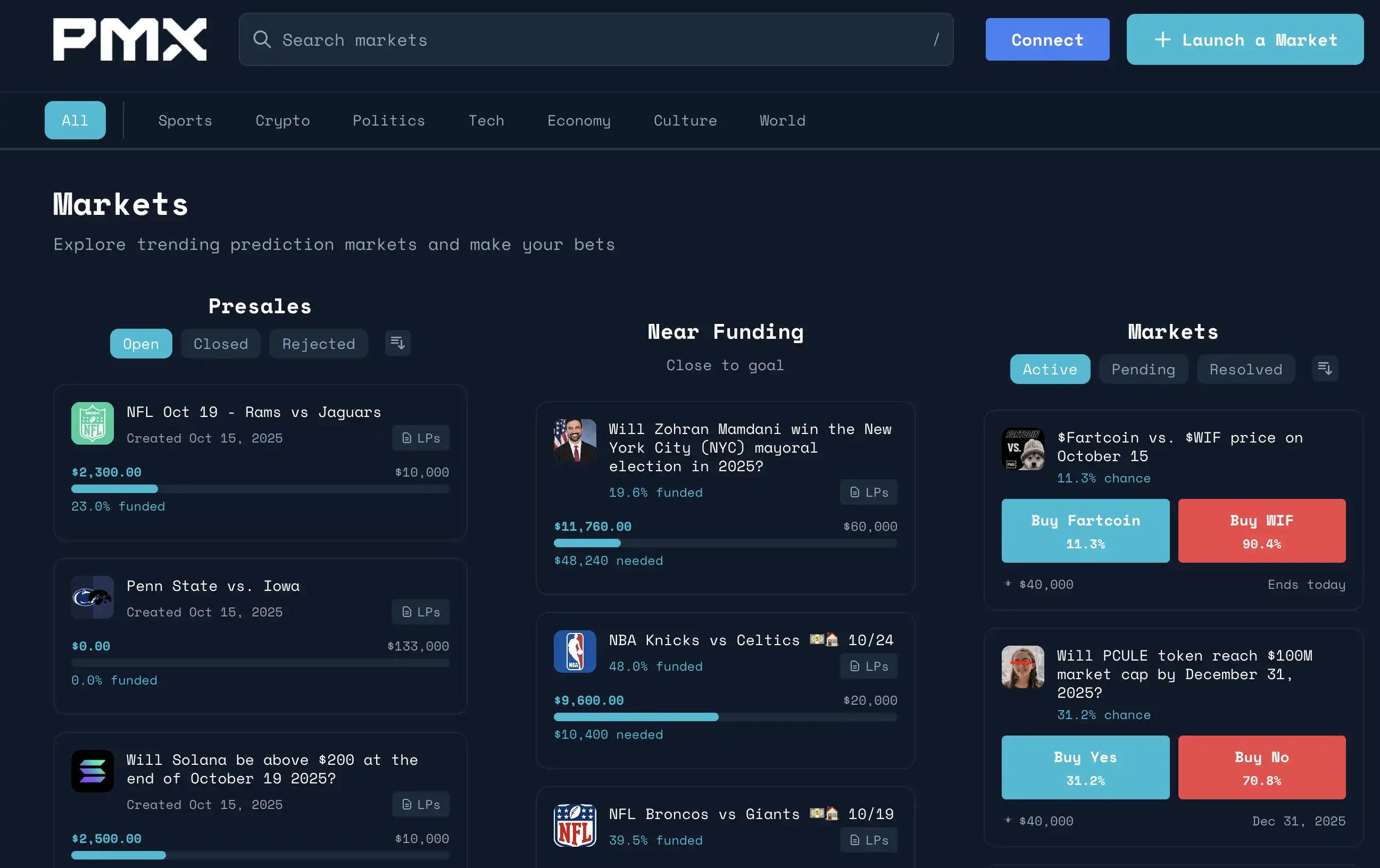Image resolution: width=1380 pixels, height=868 pixels.
Task: Select the Crypto category tab
Action: tap(282, 120)
